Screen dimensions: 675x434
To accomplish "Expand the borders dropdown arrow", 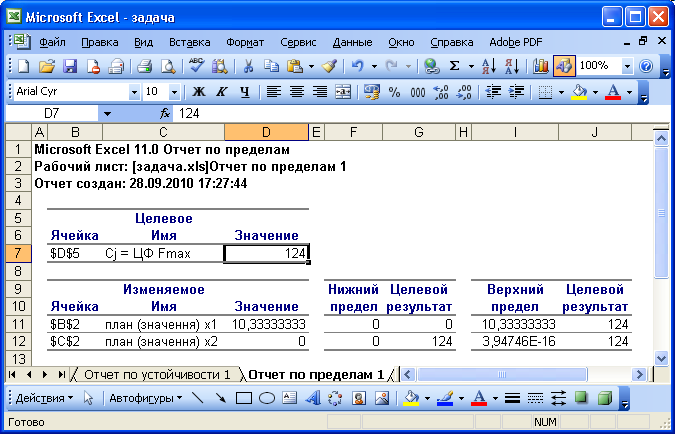I will pyautogui.click(x=561, y=92).
